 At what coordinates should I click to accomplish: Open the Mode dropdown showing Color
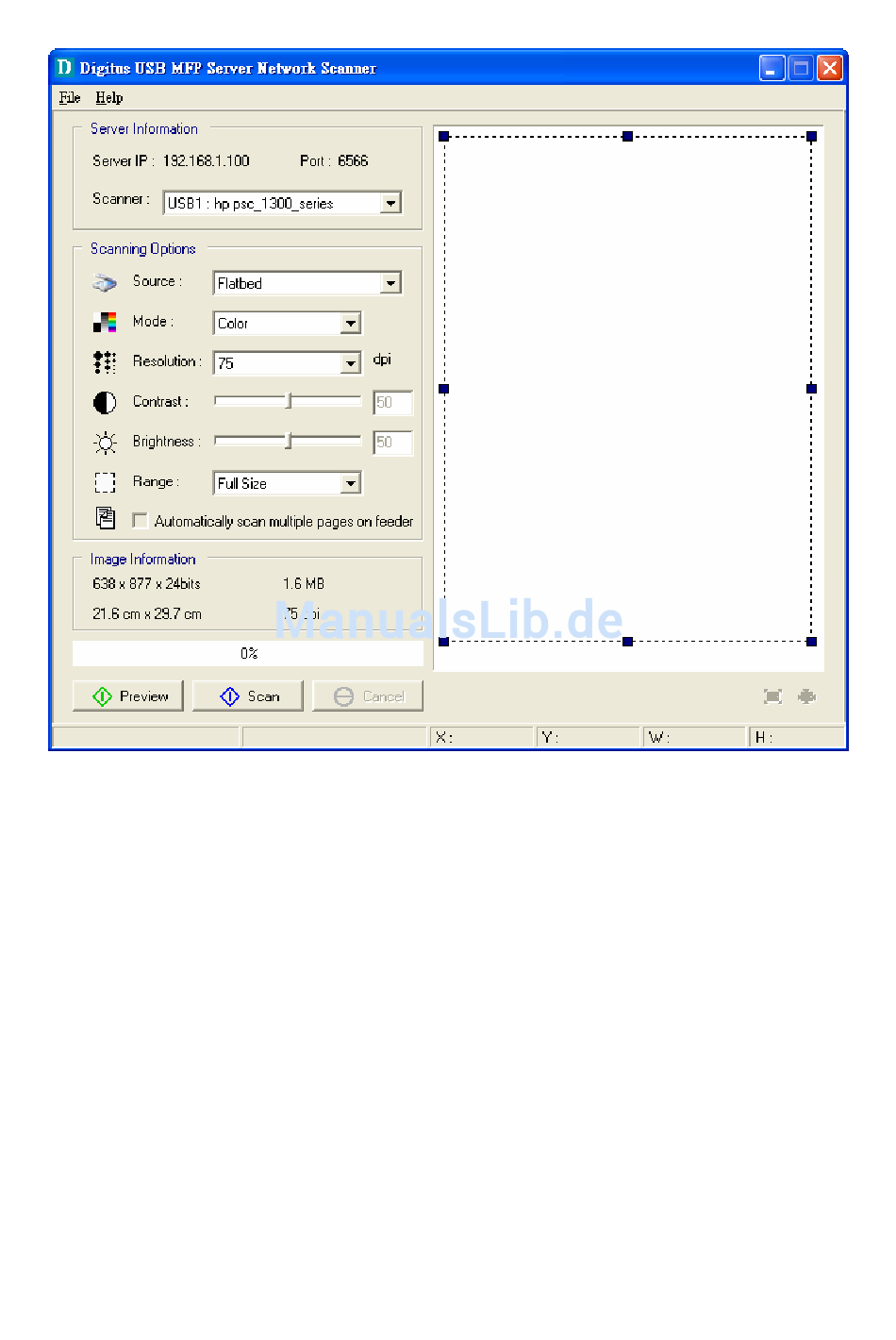click(351, 323)
